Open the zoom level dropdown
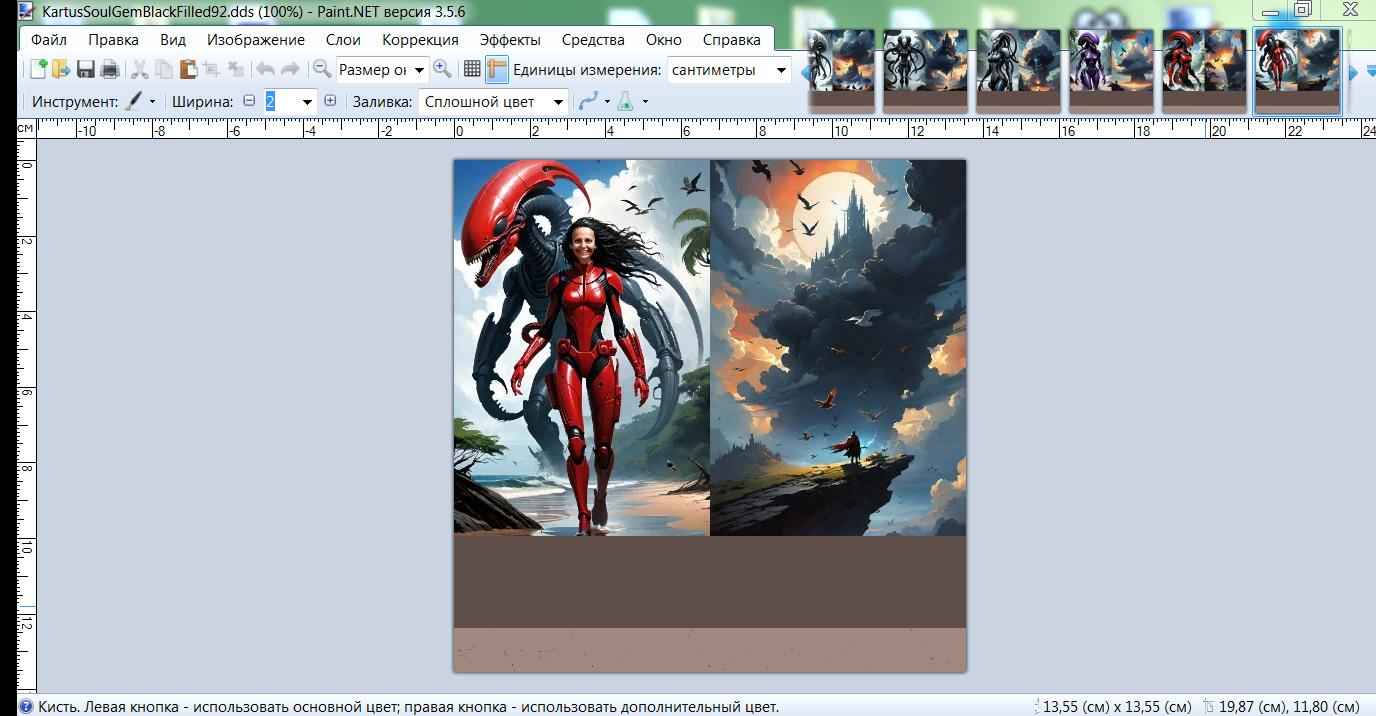1376x716 pixels. coord(419,70)
